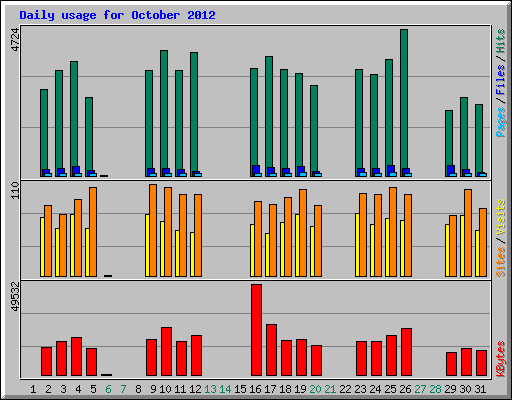Click the 'Visits' legend label
The height and width of the screenshot is (400, 512).
(500, 218)
